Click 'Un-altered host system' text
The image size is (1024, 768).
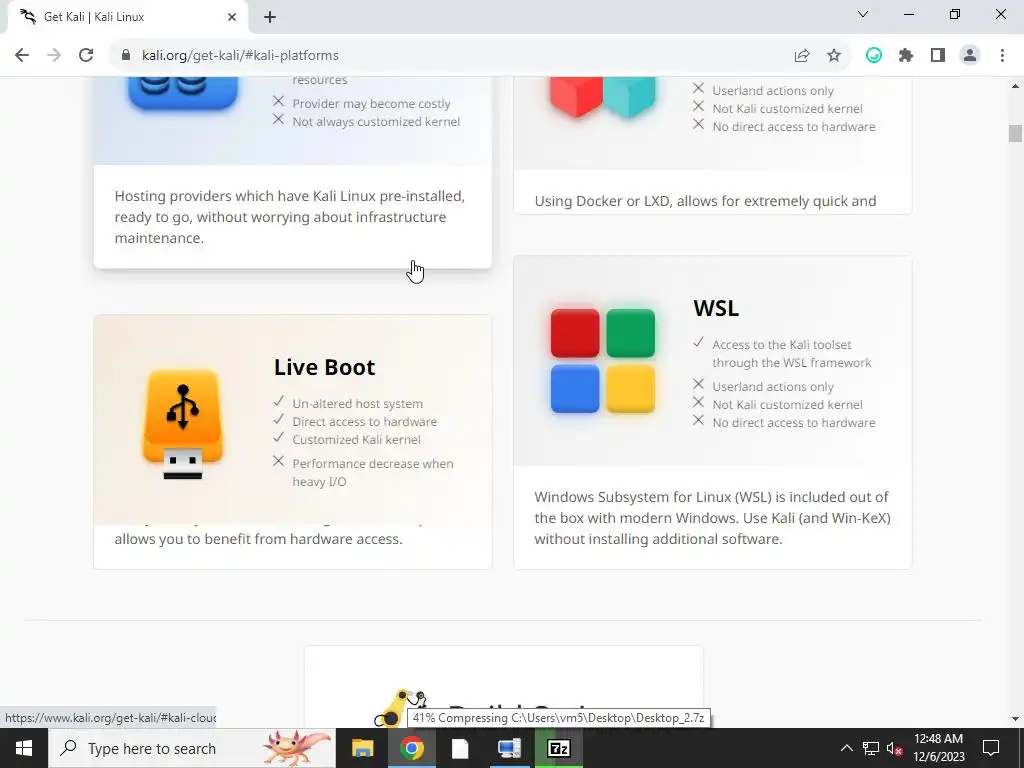pos(357,404)
